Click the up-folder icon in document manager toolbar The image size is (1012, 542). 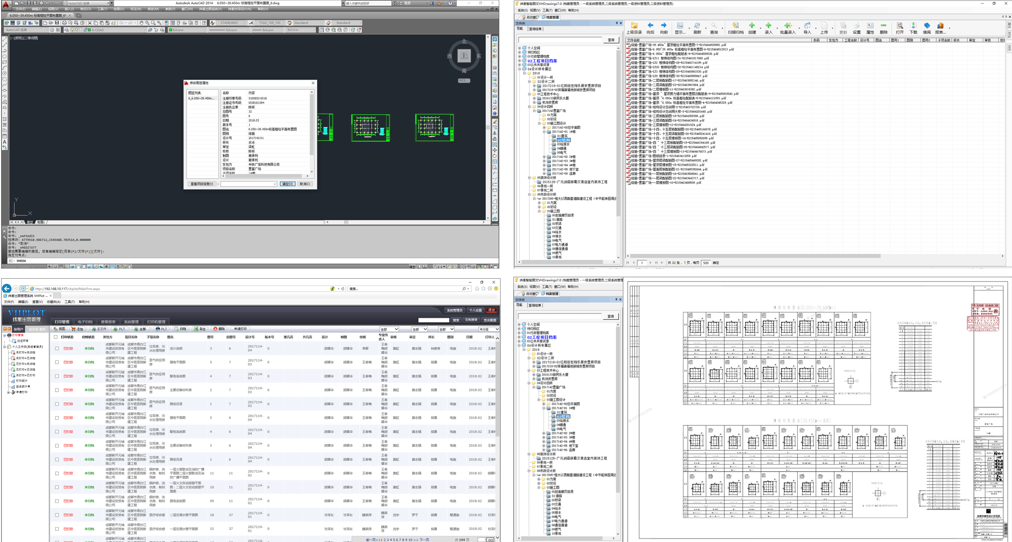click(x=634, y=27)
